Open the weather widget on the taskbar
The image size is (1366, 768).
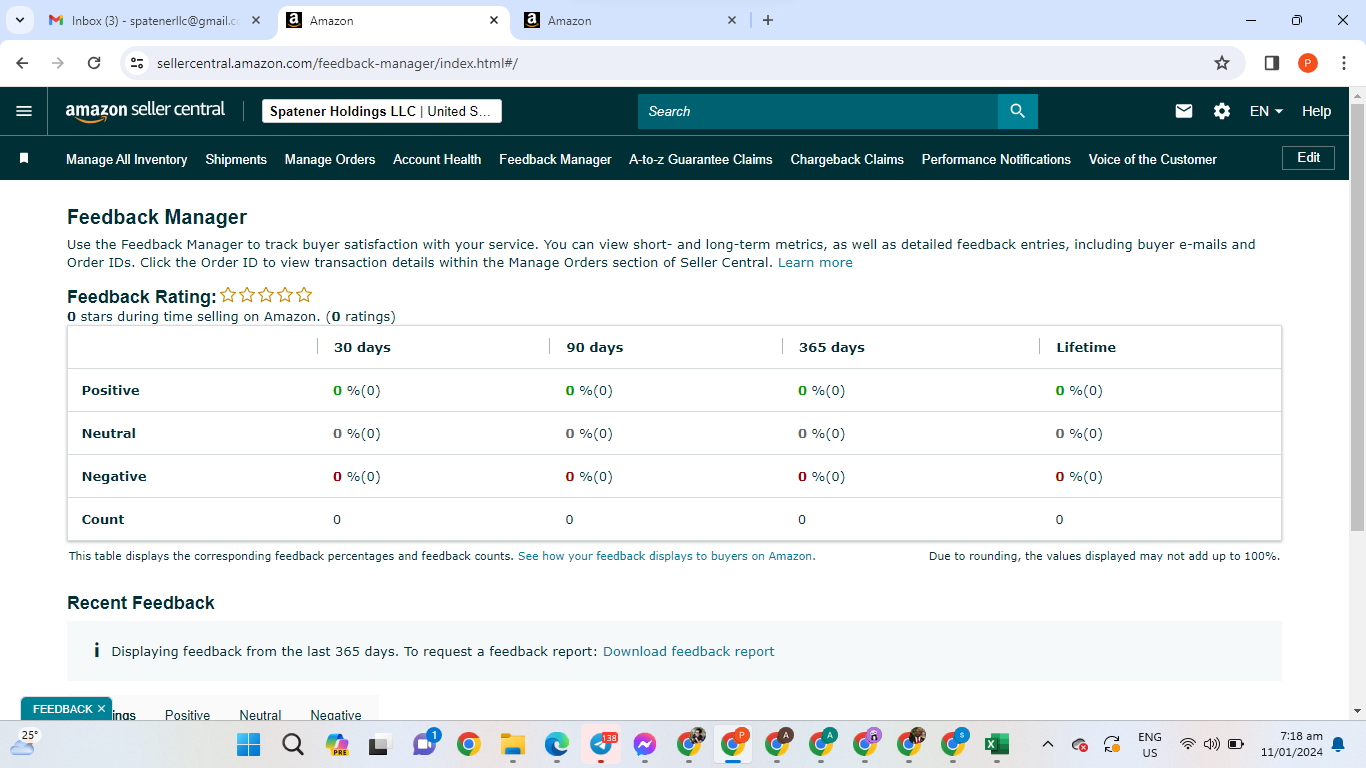tap(23, 742)
